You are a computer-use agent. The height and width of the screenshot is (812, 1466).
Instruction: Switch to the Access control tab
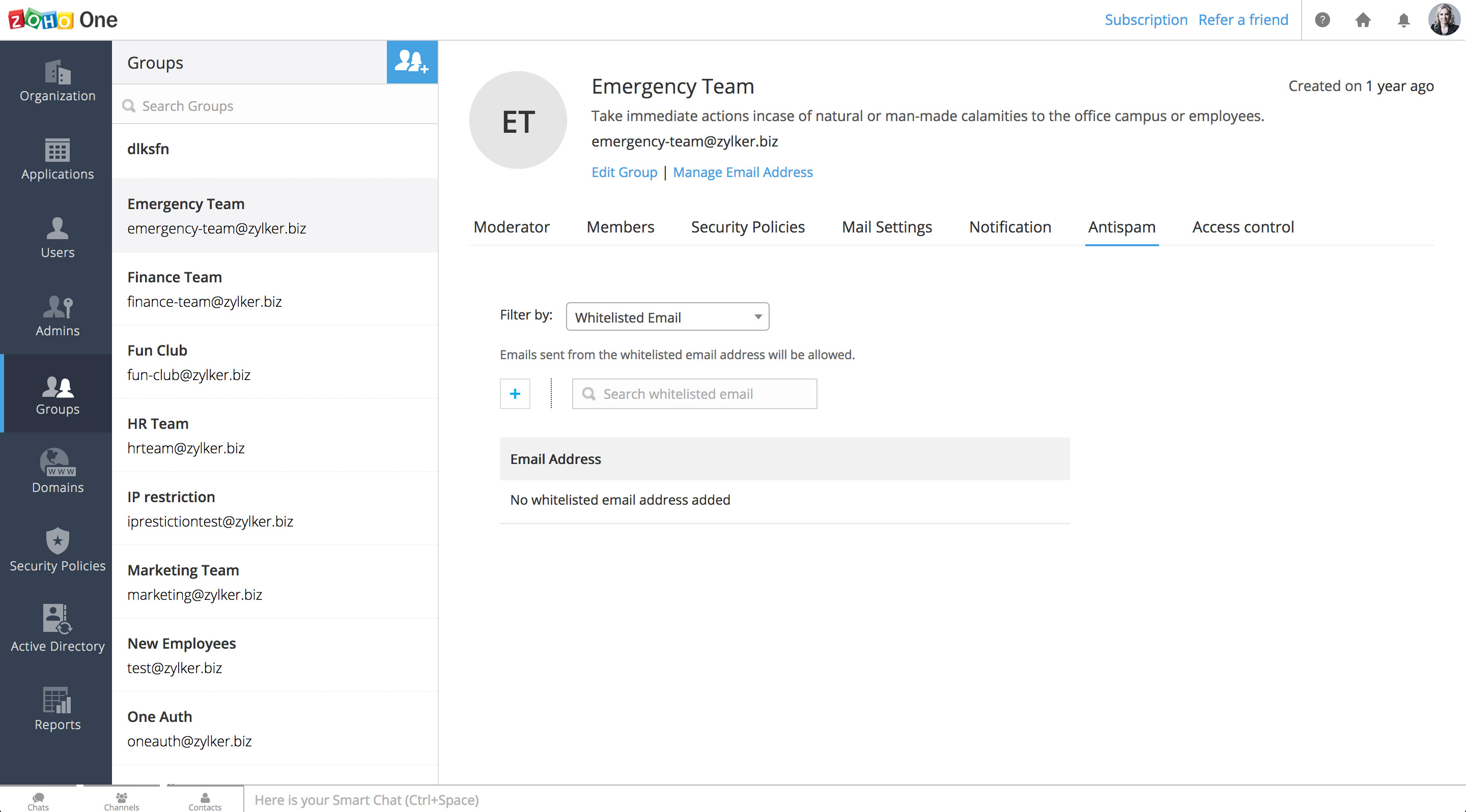1243,227
